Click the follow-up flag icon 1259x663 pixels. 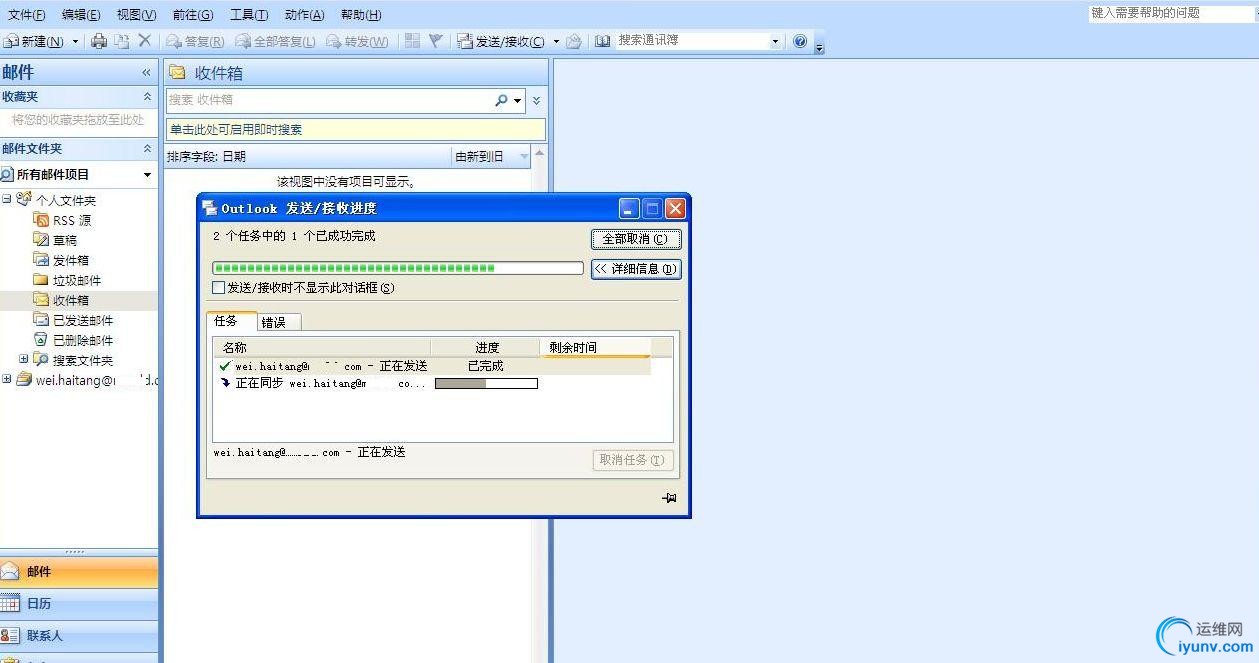pyautogui.click(x=436, y=41)
